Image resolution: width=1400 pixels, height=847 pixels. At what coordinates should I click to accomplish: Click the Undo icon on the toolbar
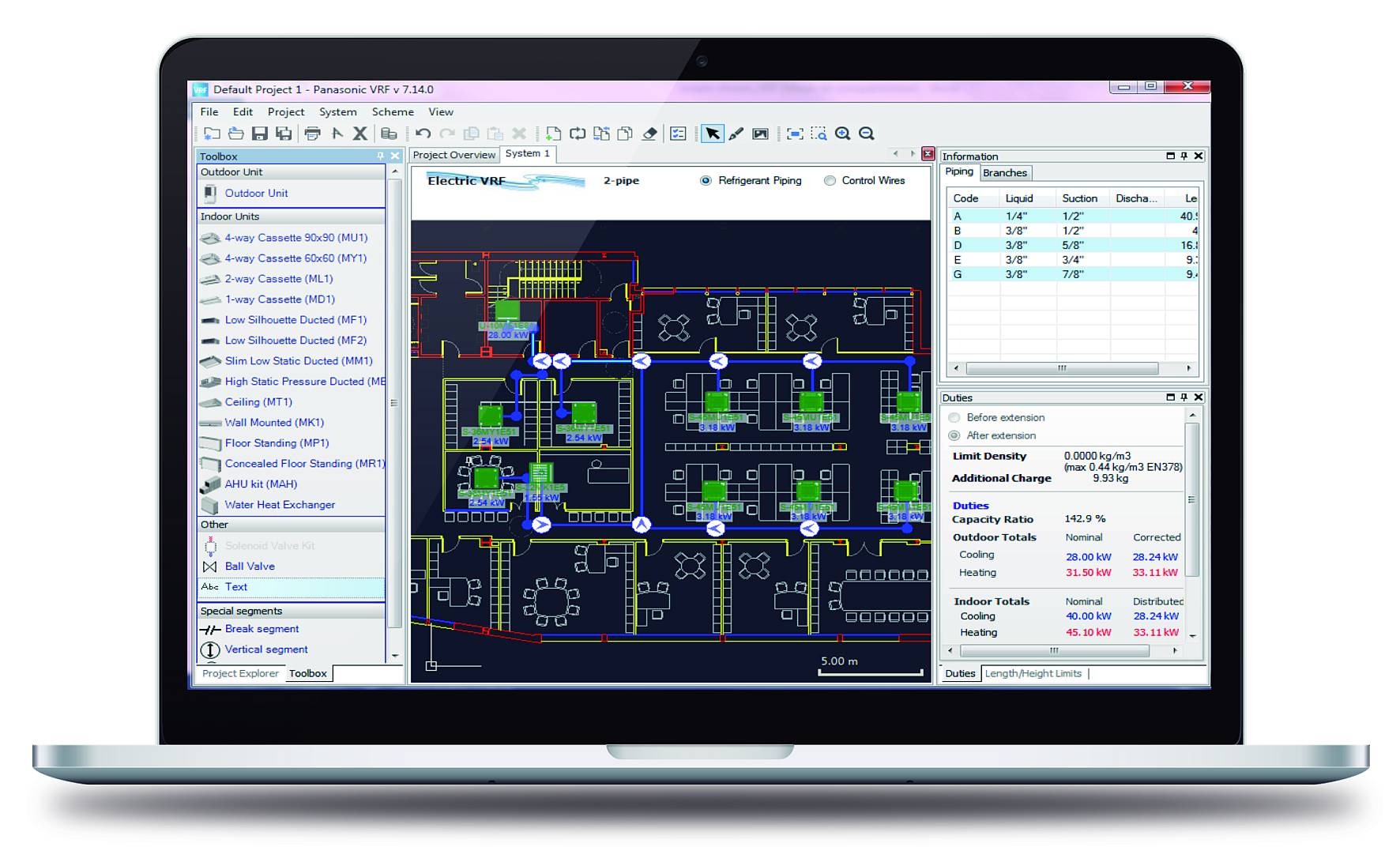click(423, 134)
